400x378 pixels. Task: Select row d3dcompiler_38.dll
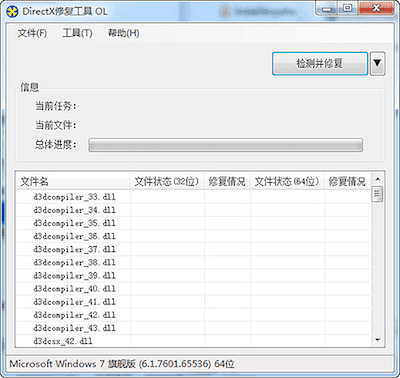[x=194, y=262]
